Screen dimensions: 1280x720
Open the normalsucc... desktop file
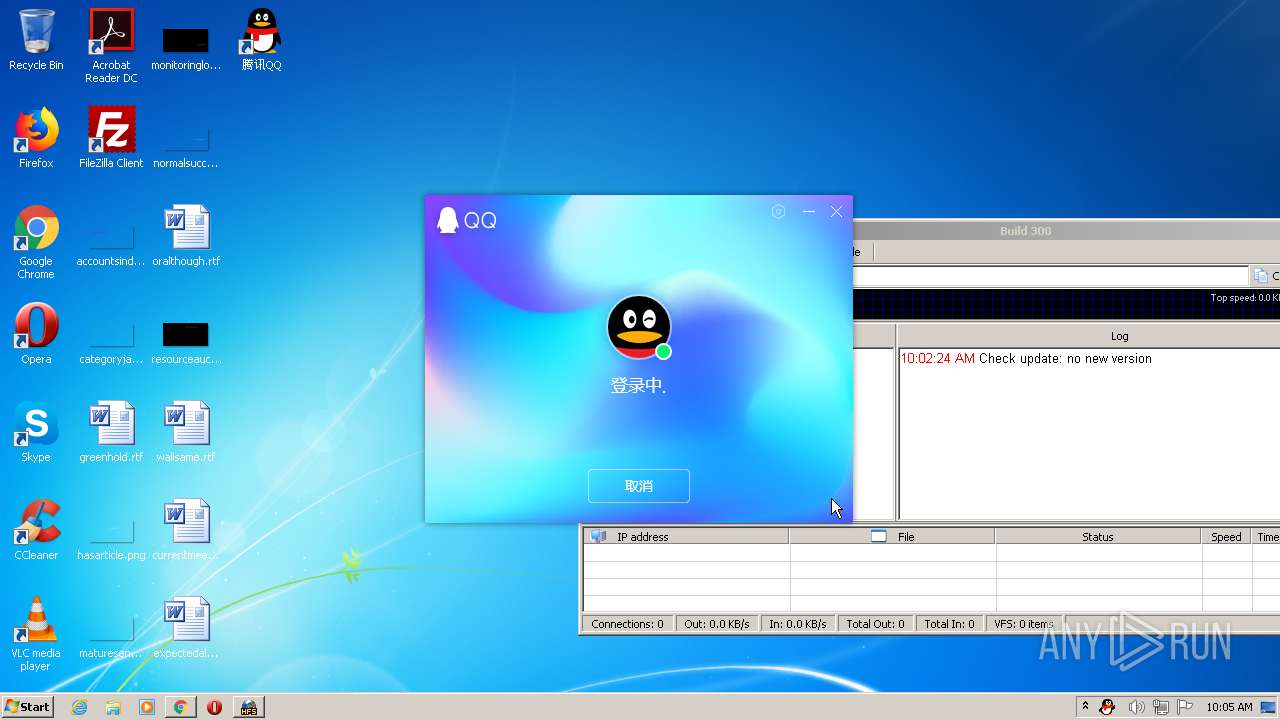click(x=186, y=146)
